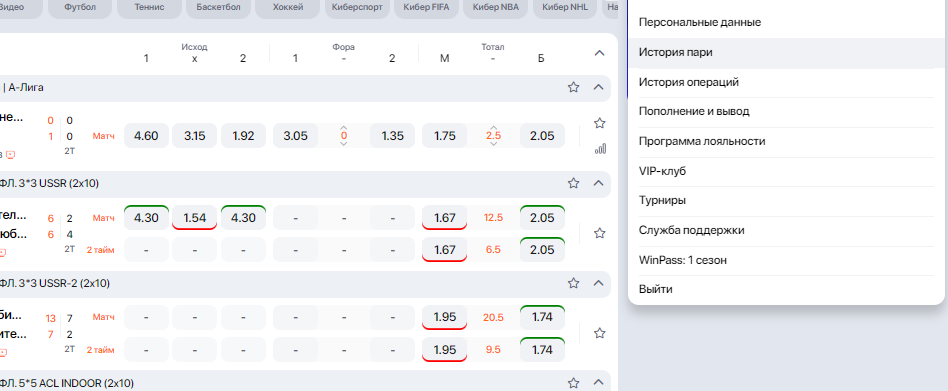Open the А-Лига league title

25,88
